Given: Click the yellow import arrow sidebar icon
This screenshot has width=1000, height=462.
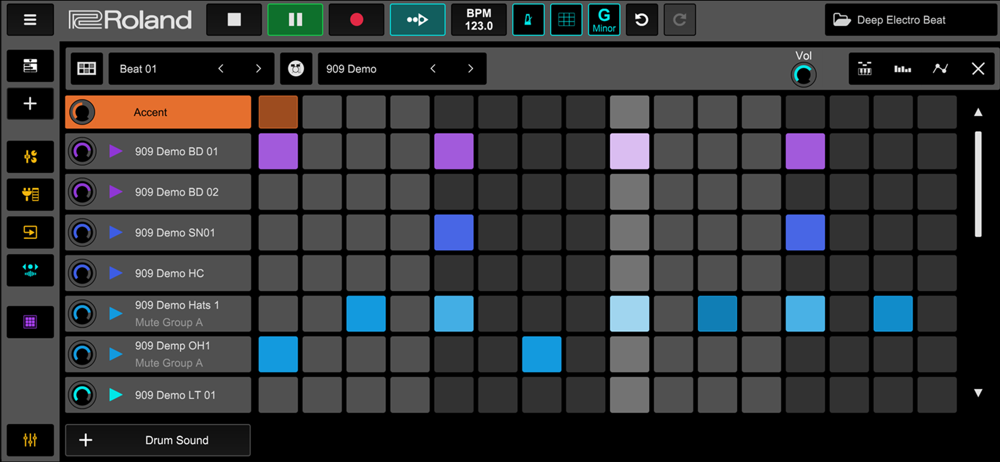Looking at the screenshot, I should (30, 232).
